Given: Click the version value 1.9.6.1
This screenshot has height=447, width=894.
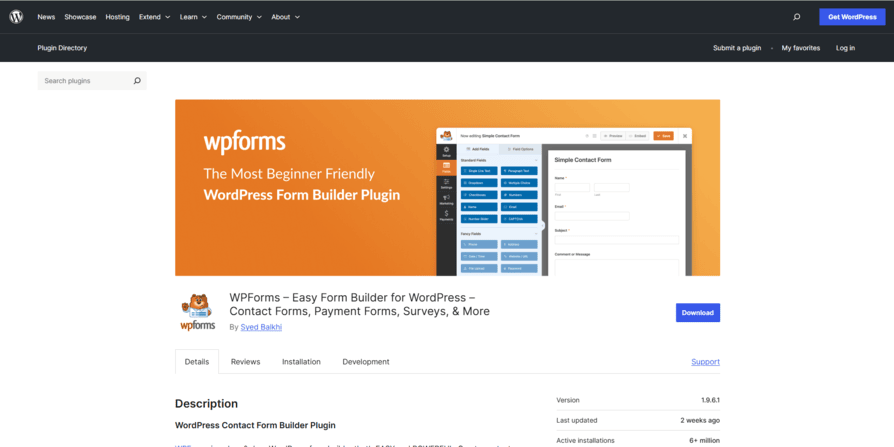Looking at the screenshot, I should coord(710,400).
